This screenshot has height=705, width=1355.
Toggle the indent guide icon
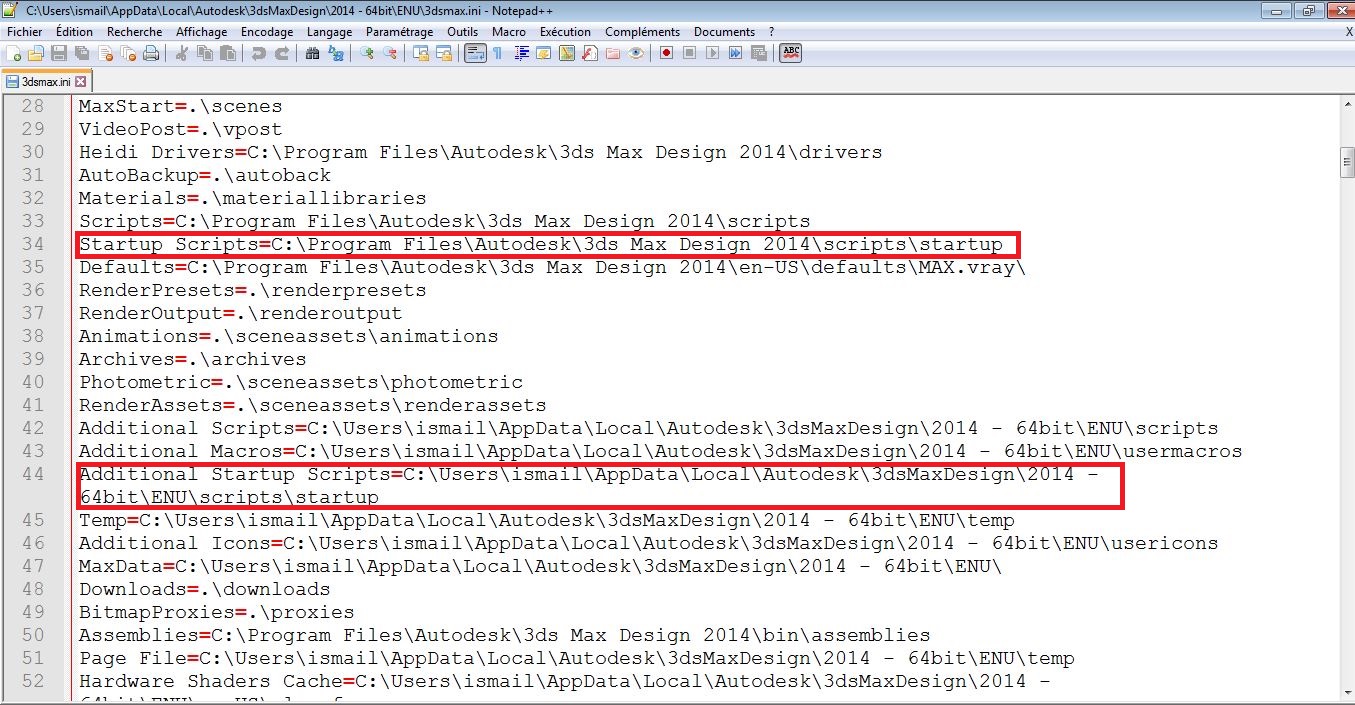pyautogui.click(x=521, y=53)
